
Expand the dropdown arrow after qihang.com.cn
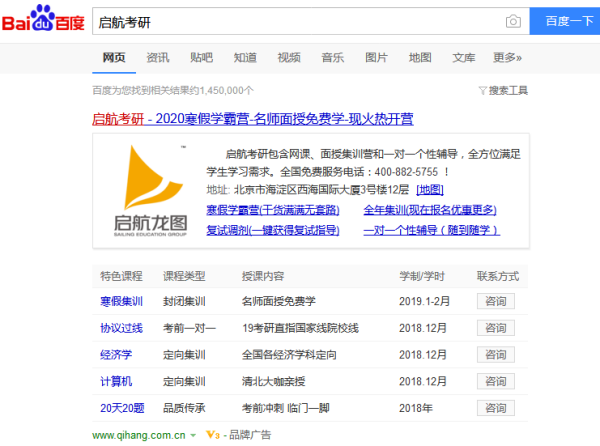(x=193, y=436)
